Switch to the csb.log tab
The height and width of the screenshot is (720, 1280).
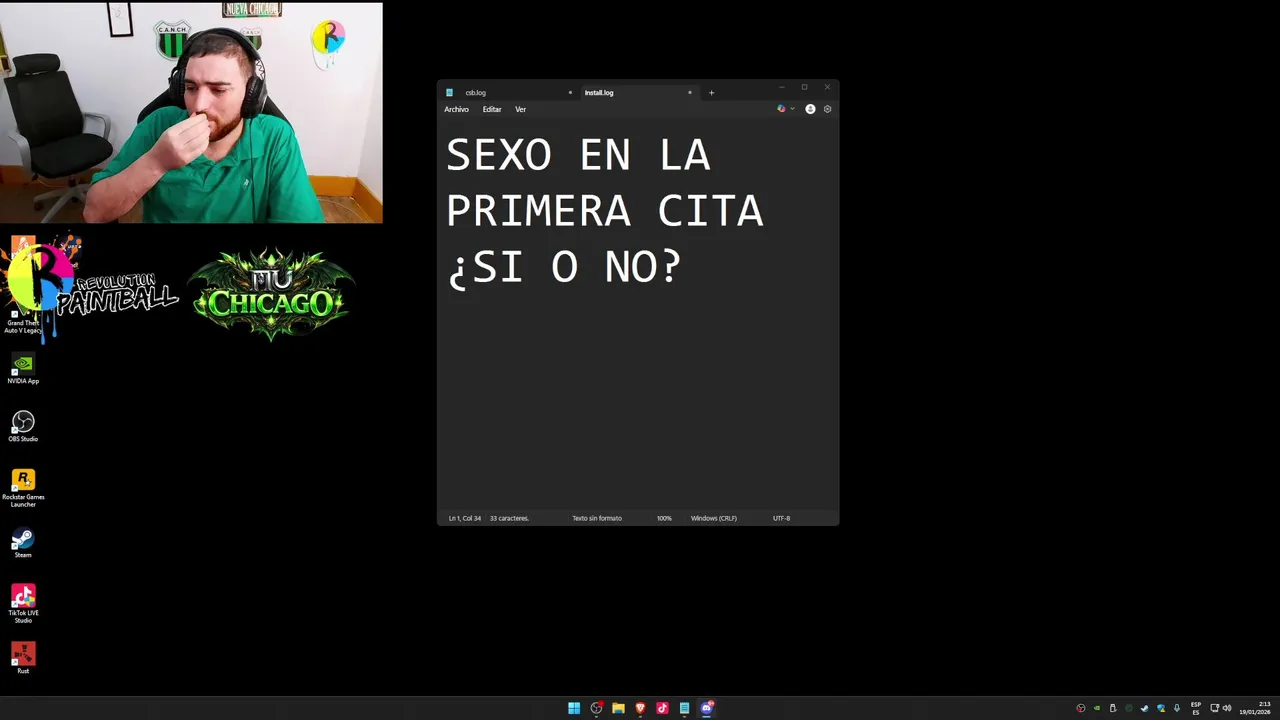click(x=510, y=93)
